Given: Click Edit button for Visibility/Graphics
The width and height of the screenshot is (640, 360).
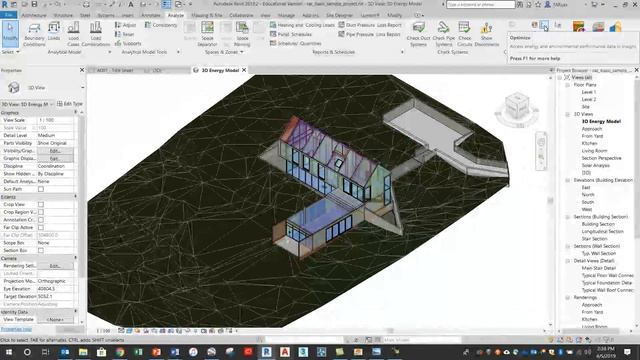Looking at the screenshot, I should [x=55, y=151].
